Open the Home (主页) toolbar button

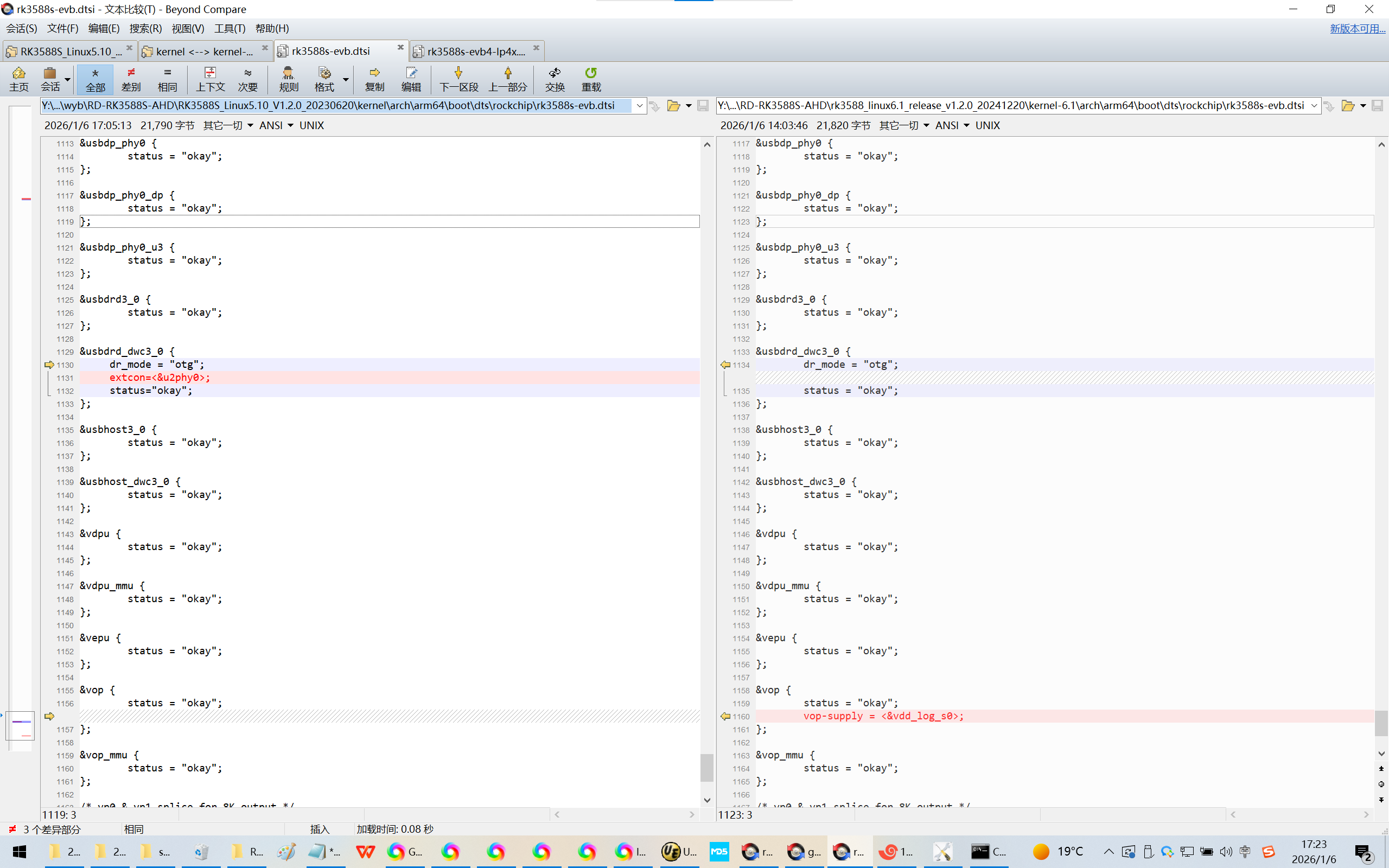(18, 79)
